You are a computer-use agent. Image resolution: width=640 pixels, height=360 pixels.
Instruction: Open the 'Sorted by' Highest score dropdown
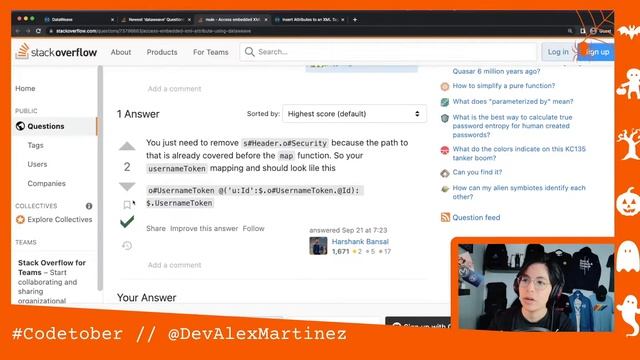[x=354, y=114]
